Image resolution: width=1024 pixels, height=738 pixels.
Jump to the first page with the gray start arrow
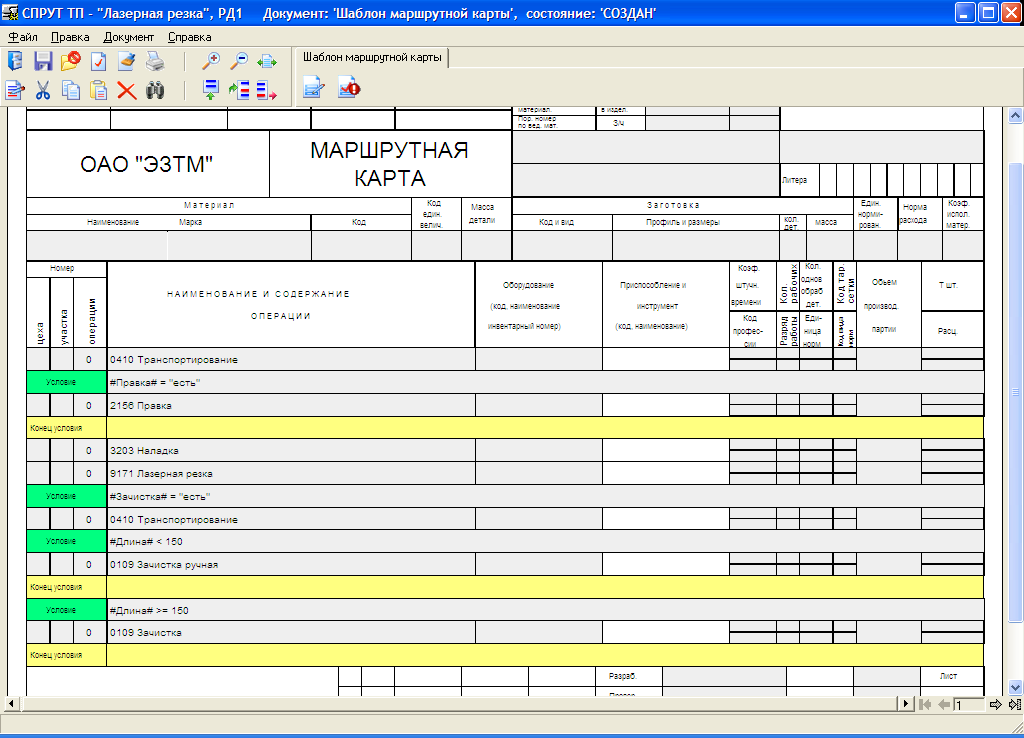(x=925, y=704)
